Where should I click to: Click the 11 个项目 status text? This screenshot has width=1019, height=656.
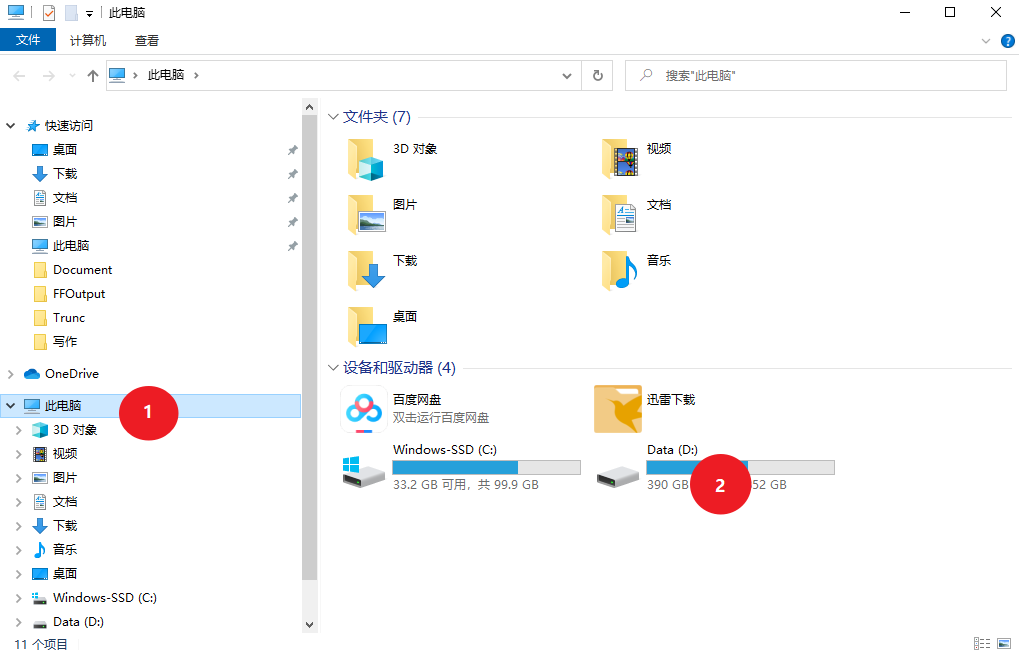[x=41, y=644]
